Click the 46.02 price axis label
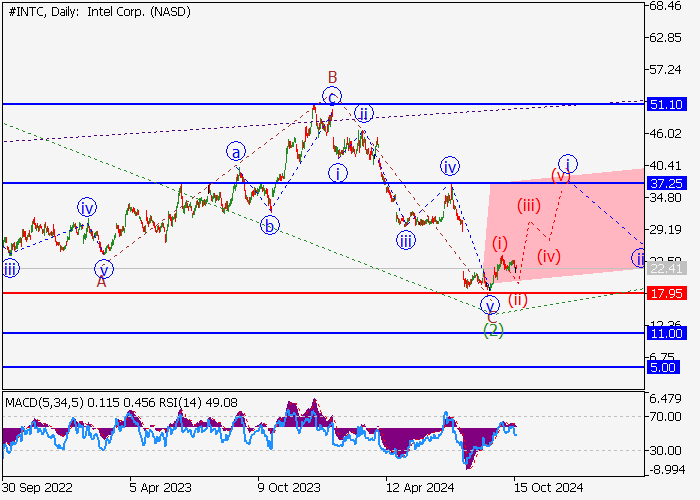Viewport: 700px width, 500px height. click(x=665, y=133)
